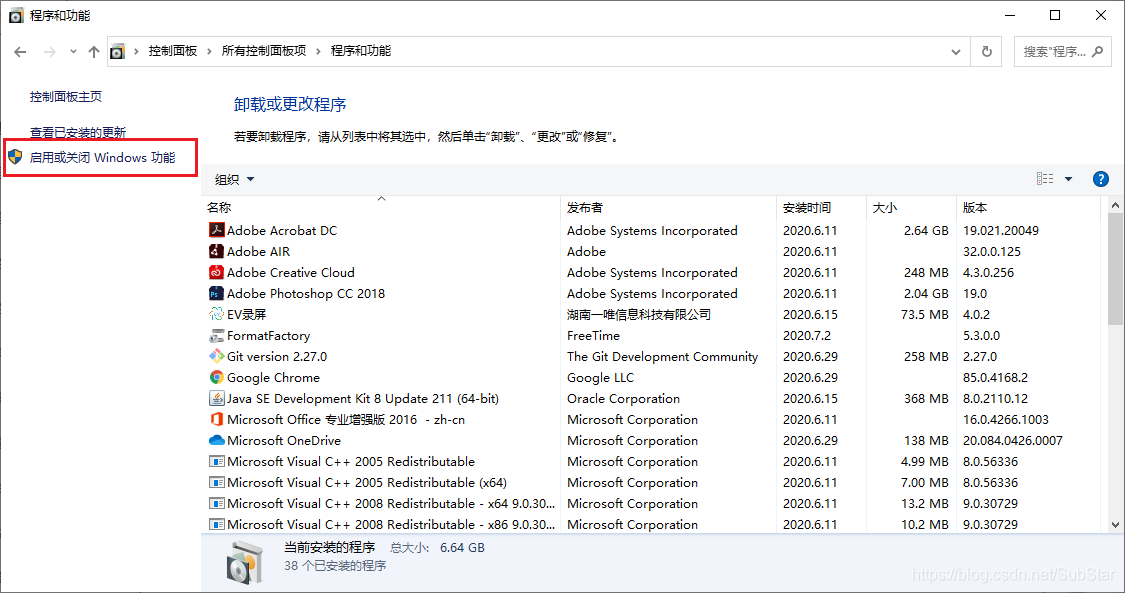Click the list scrollbar up arrow
The height and width of the screenshot is (593, 1125).
(x=1115, y=205)
